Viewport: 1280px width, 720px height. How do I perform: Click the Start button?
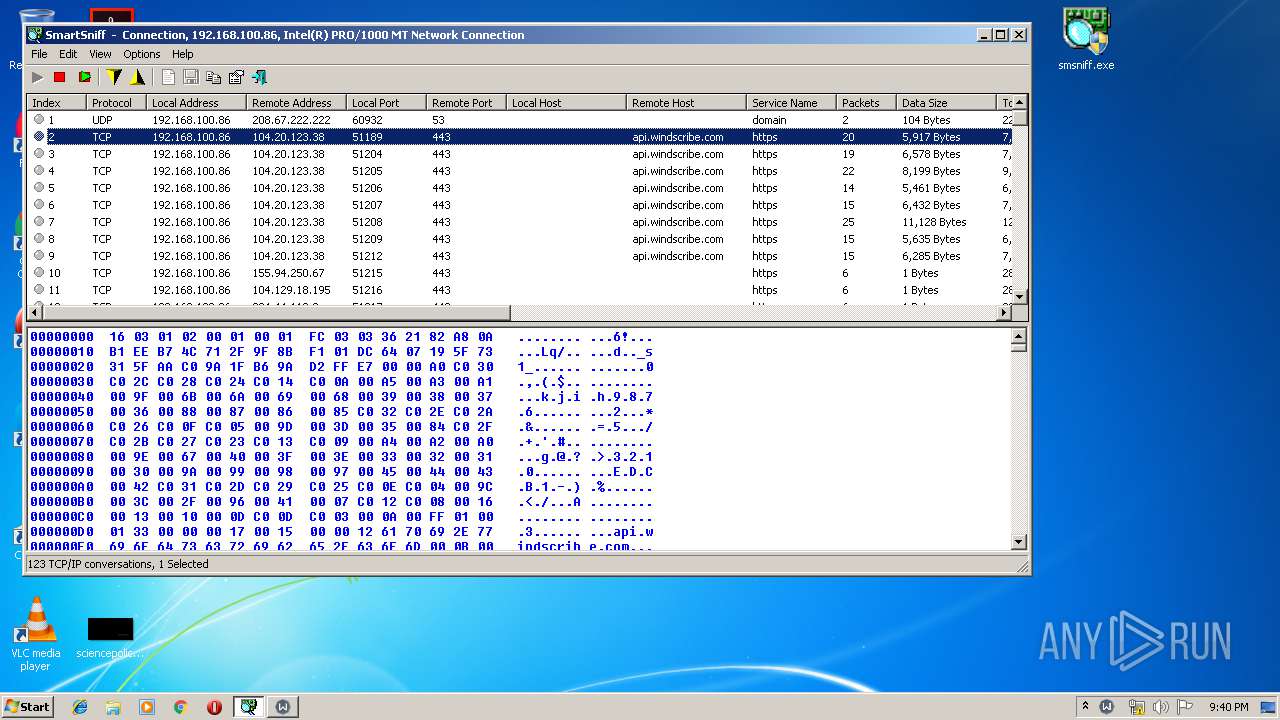click(x=28, y=707)
